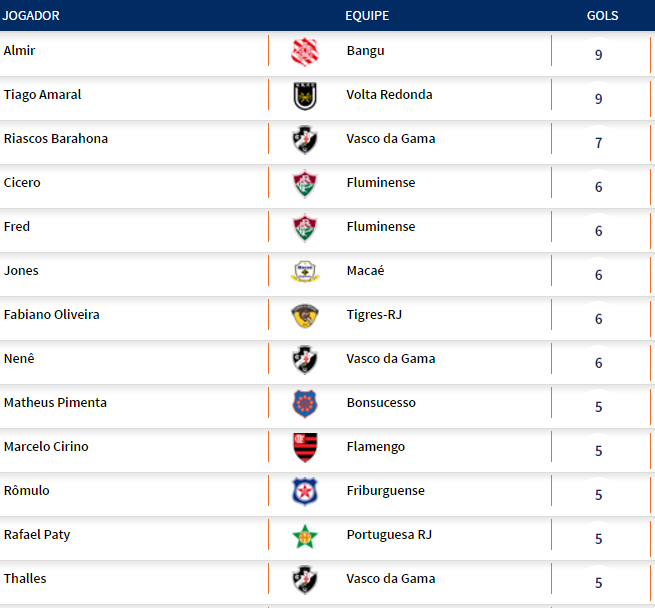Select the Vasco da Gama text in Thalles's row
This screenshot has height=608, width=655.
pos(391,579)
